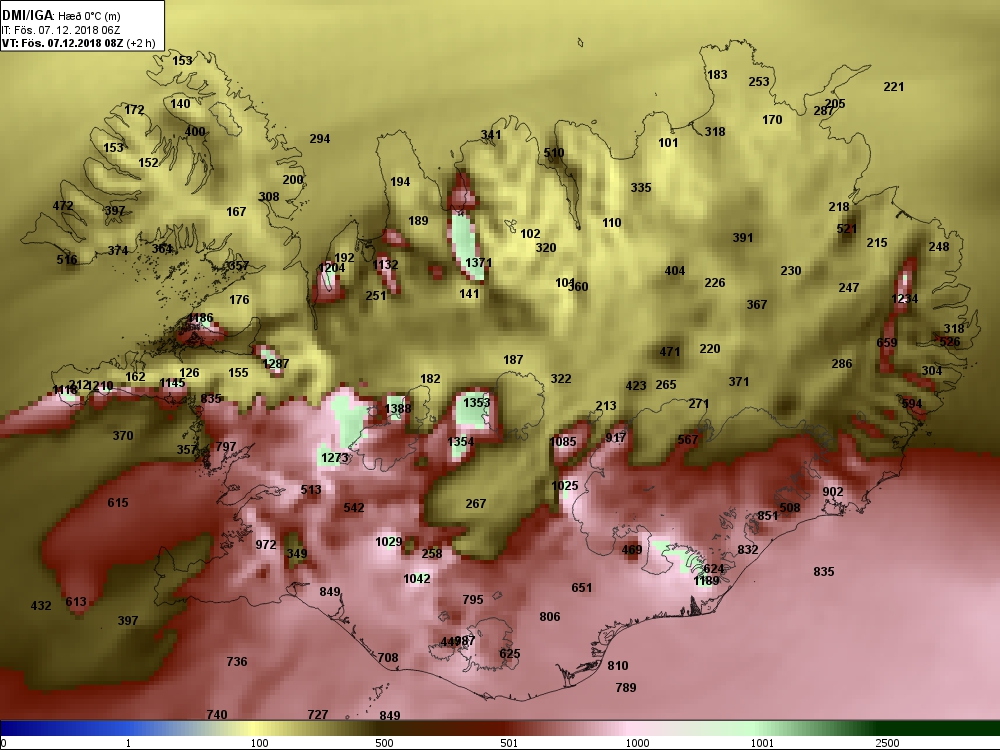Image resolution: width=1000 pixels, height=750 pixels.
Task: Click the map value 972
Action: [266, 545]
